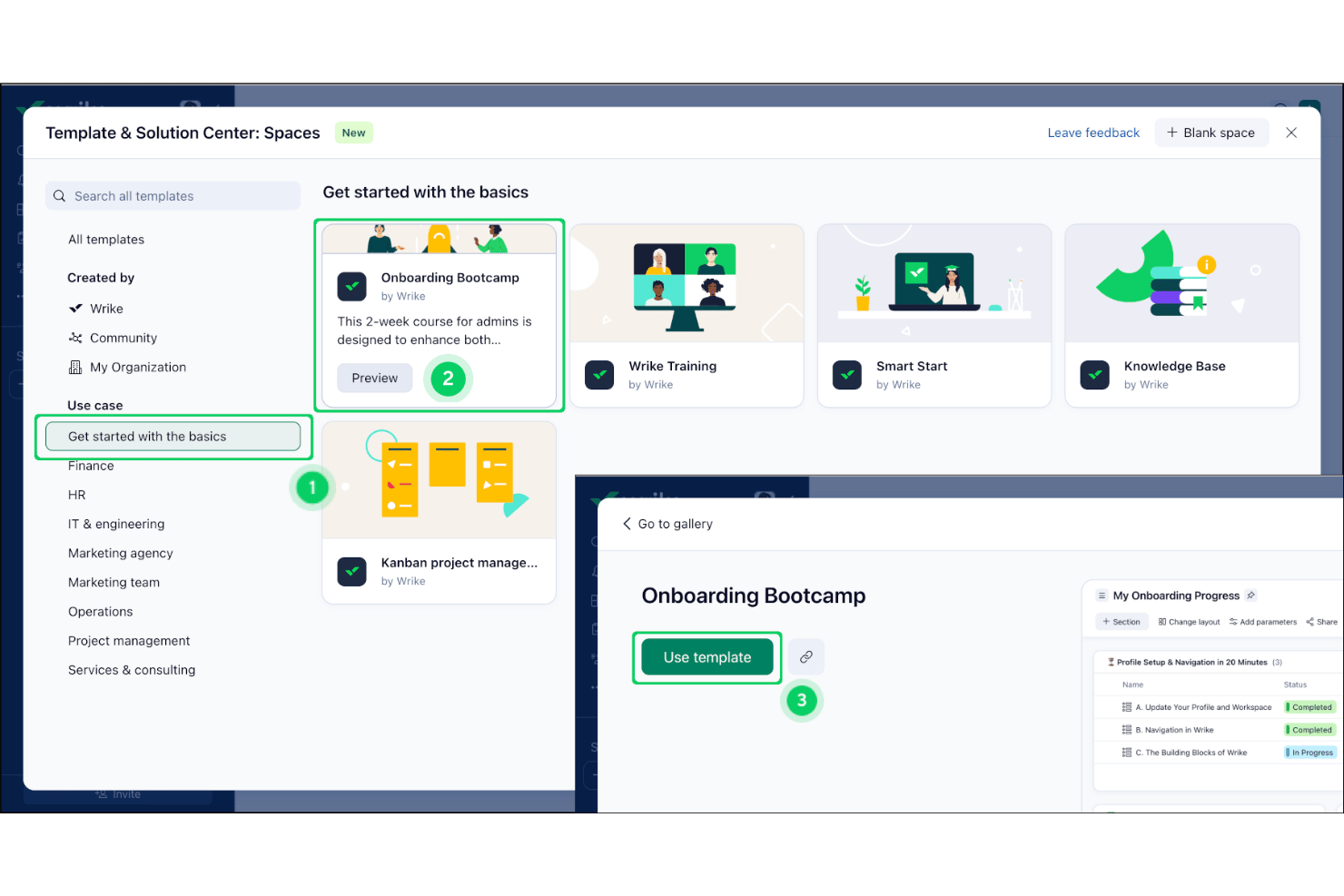This screenshot has width=1344, height=896.
Task: Open the Knowledge Base template thumbnail
Action: pos(1182,283)
